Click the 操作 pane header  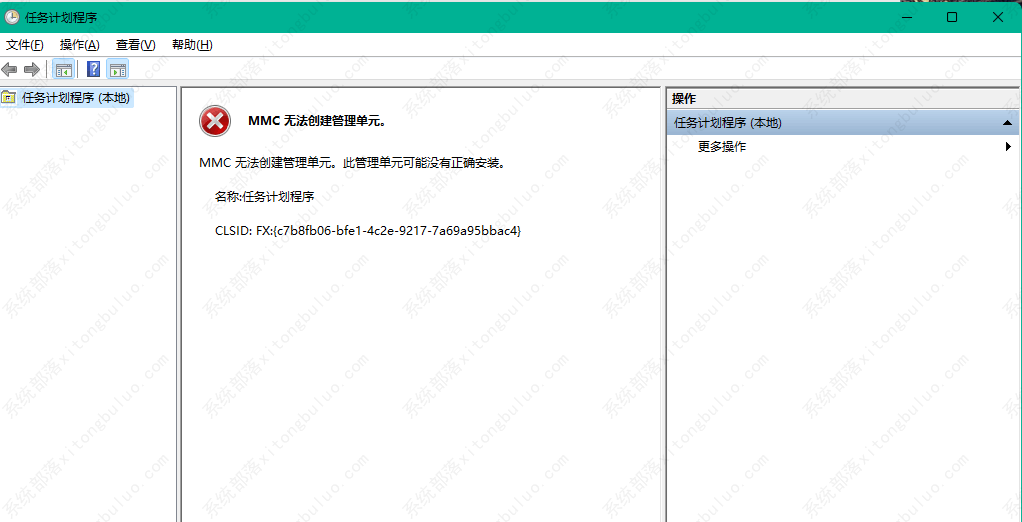pyautogui.click(x=843, y=99)
